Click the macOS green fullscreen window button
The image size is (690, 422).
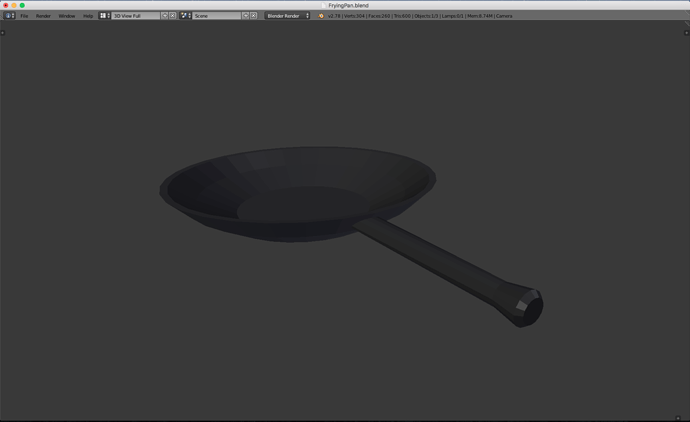tap(22, 5)
